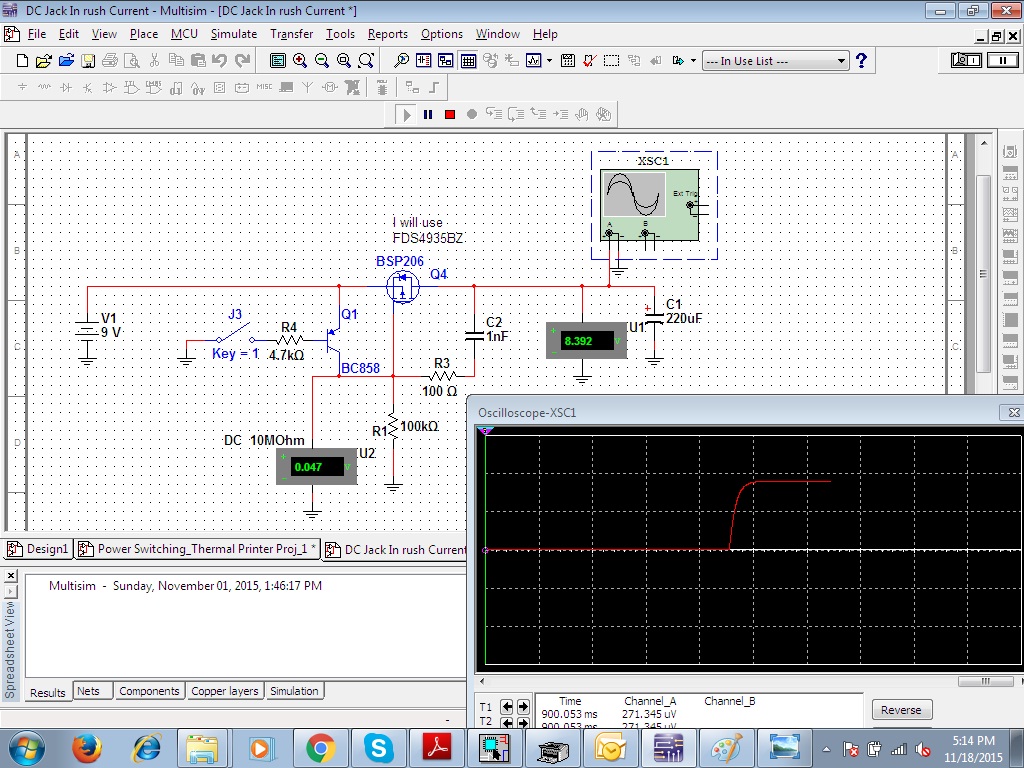Click the Zoom Out magnifier icon
This screenshot has height=768, width=1024.
pos(322,61)
